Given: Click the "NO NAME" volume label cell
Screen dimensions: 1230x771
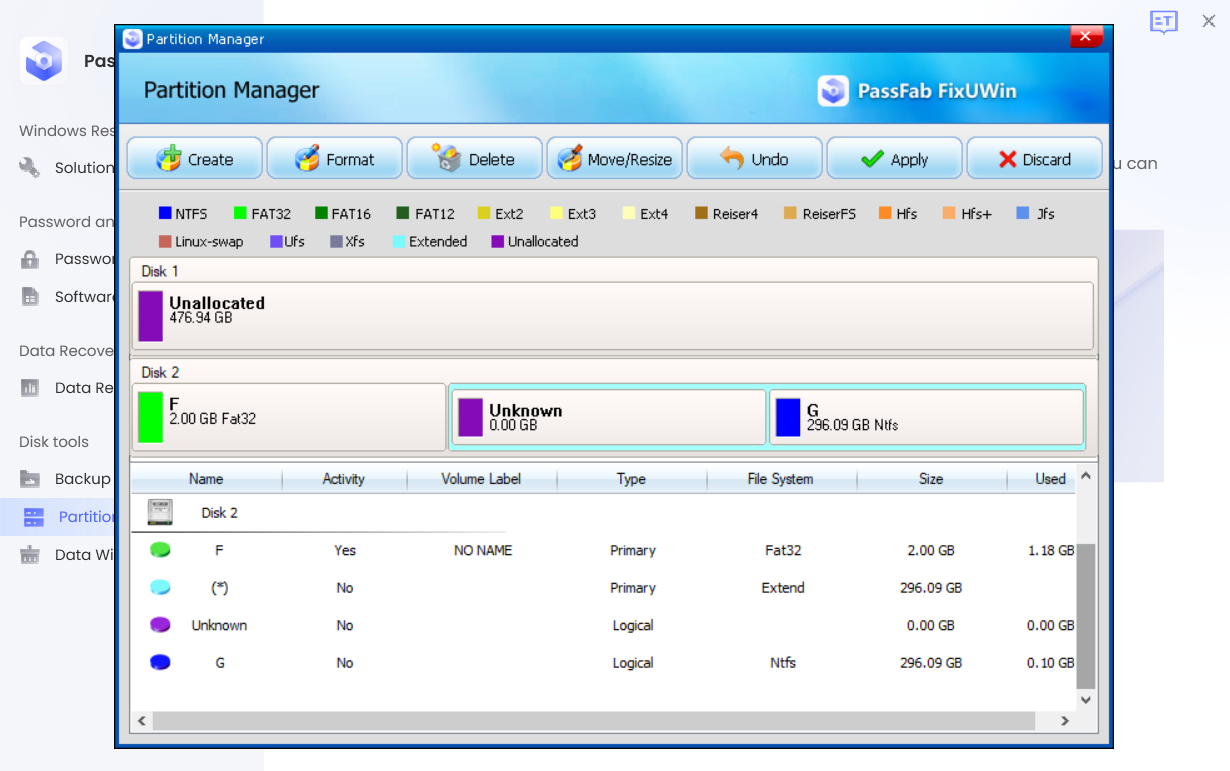Looking at the screenshot, I should [x=483, y=550].
